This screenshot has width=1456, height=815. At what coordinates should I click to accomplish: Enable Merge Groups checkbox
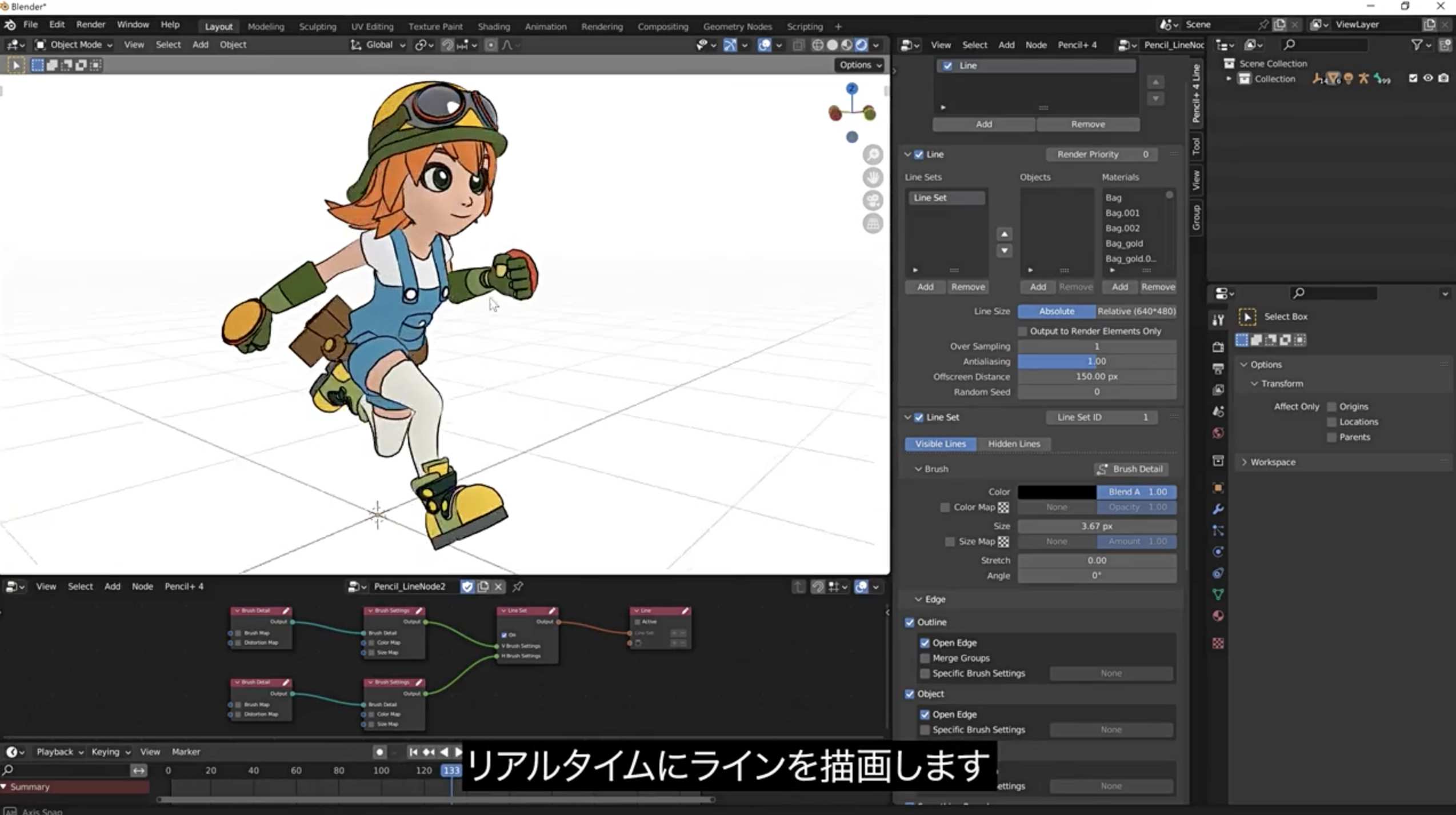pyautogui.click(x=925, y=658)
